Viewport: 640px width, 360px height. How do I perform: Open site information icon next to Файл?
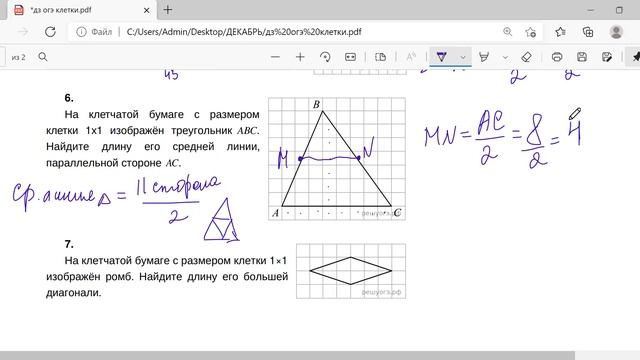[x=81, y=32]
